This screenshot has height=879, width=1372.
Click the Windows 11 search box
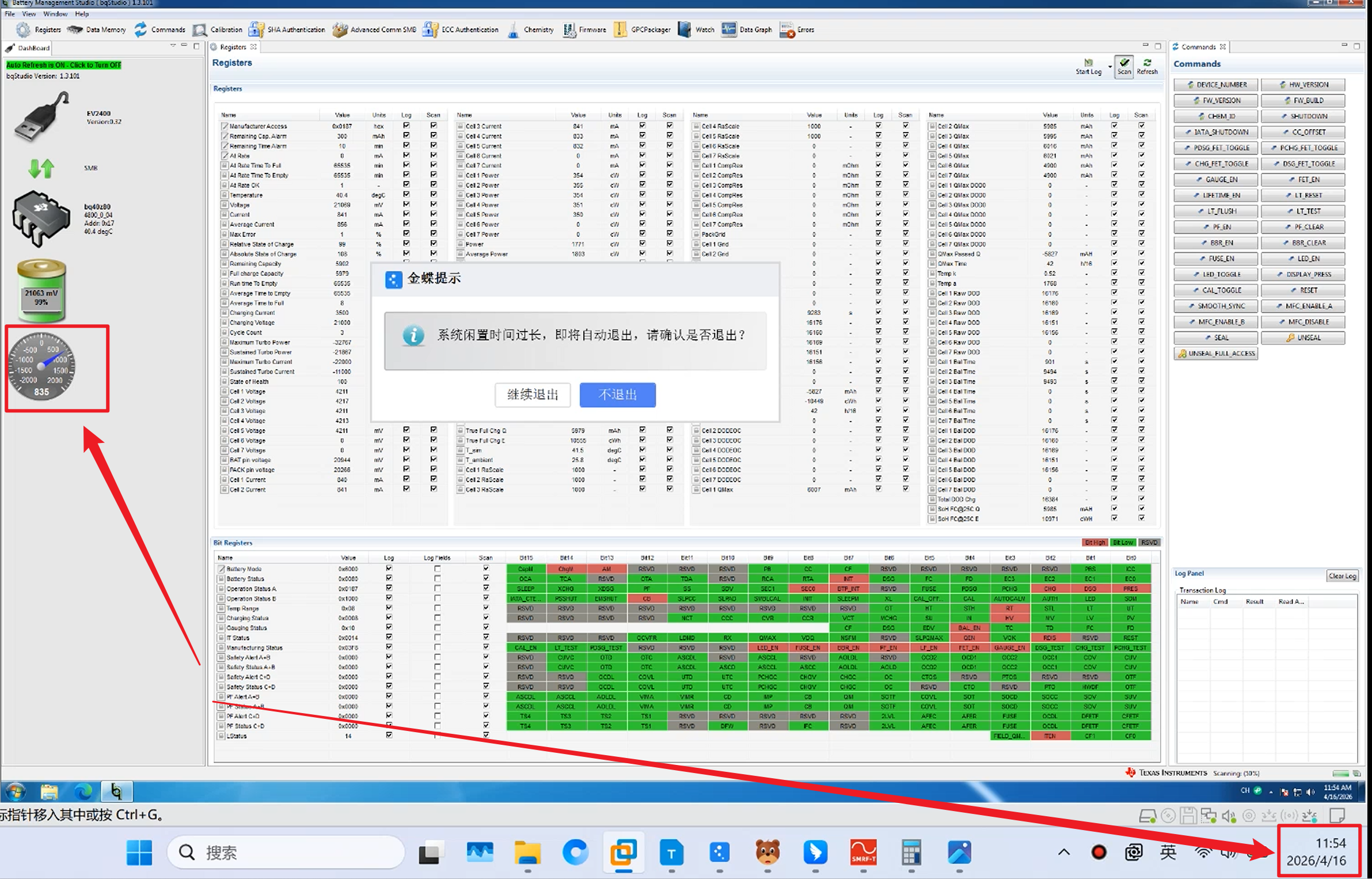(x=286, y=852)
